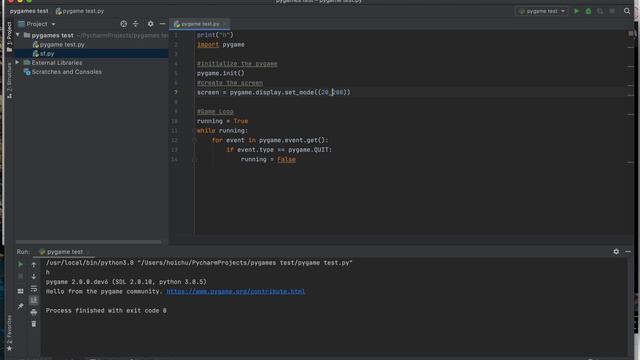Viewport: 640px width, 360px height.
Task: Click the editor inspection indicator at top right
Action: tap(631, 34)
